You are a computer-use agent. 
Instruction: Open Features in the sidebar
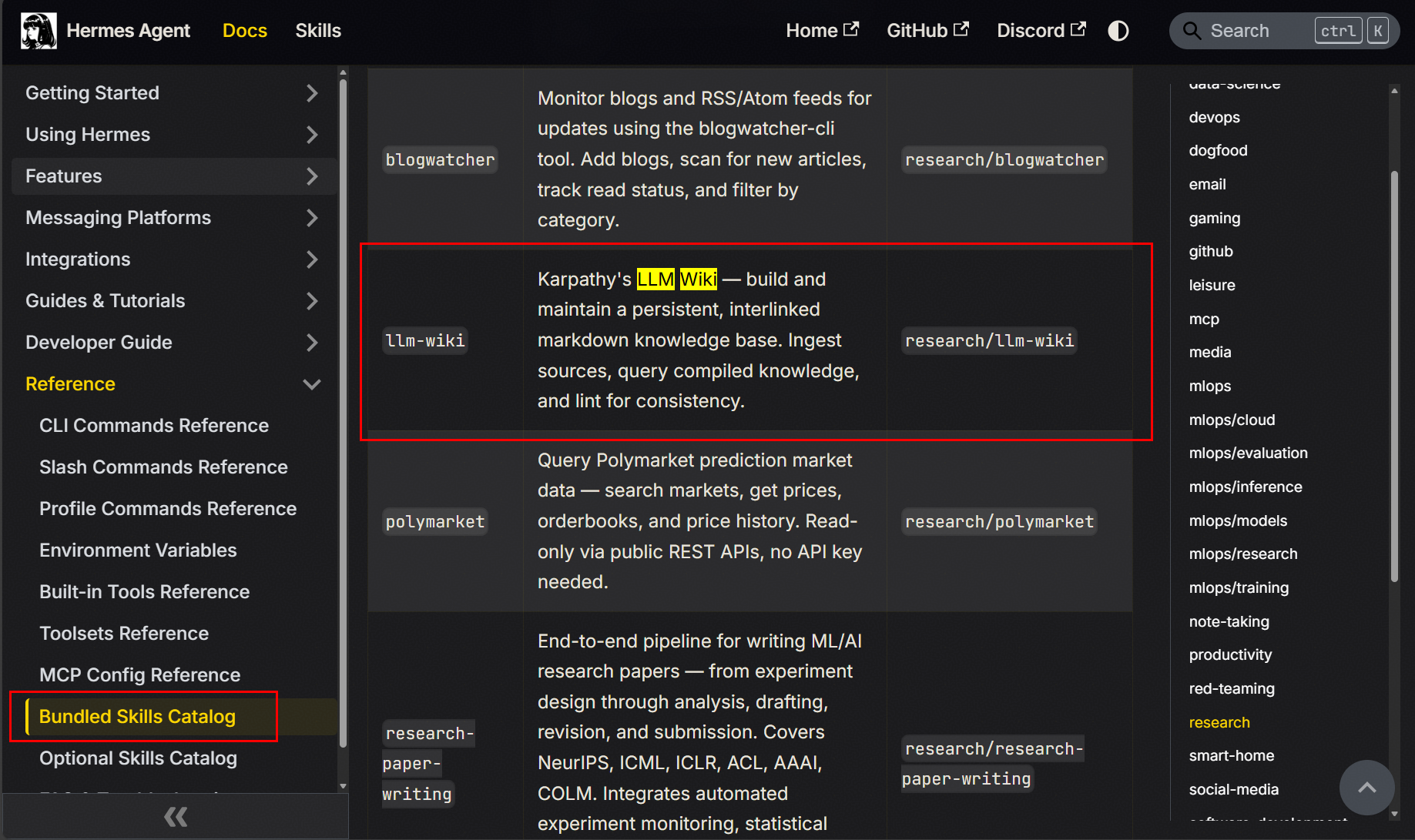64,176
